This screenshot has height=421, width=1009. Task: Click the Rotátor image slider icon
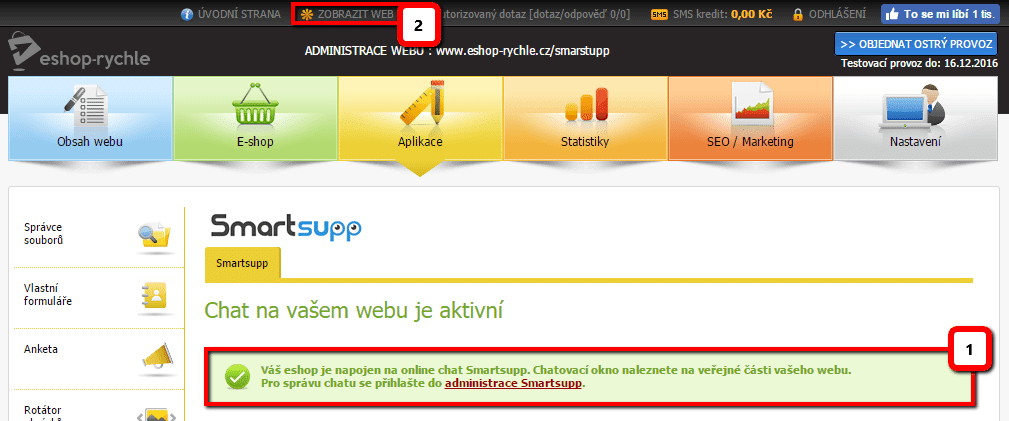[x=156, y=414]
